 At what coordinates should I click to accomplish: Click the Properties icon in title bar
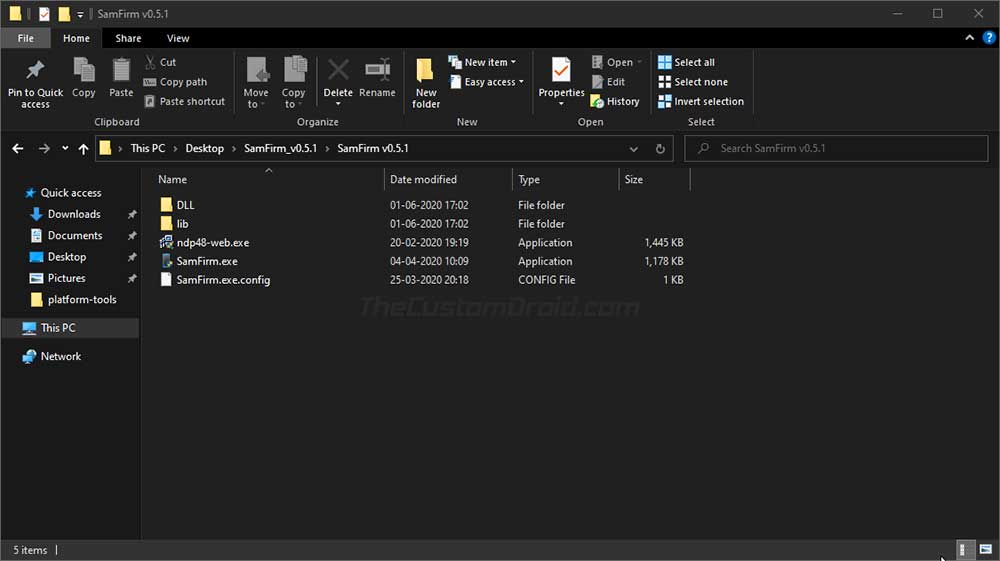pos(44,13)
